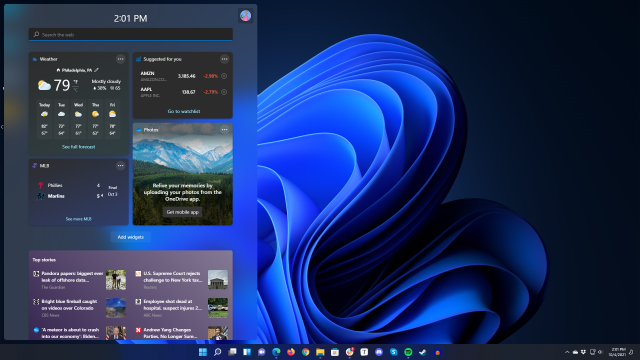Open Slack with notification badge

click(350, 352)
